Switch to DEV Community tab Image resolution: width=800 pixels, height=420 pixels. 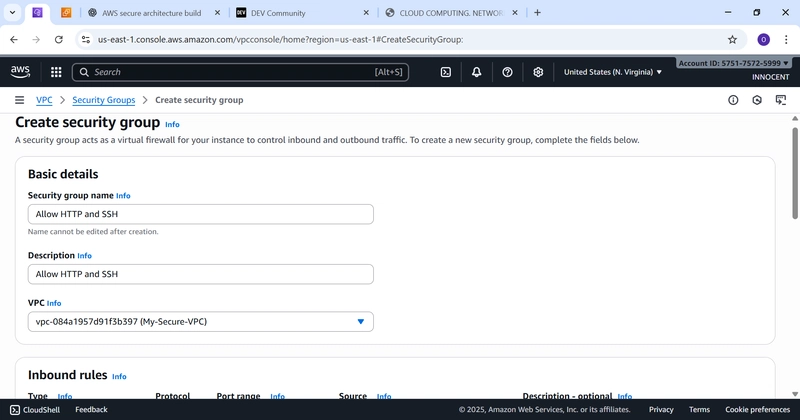278,13
